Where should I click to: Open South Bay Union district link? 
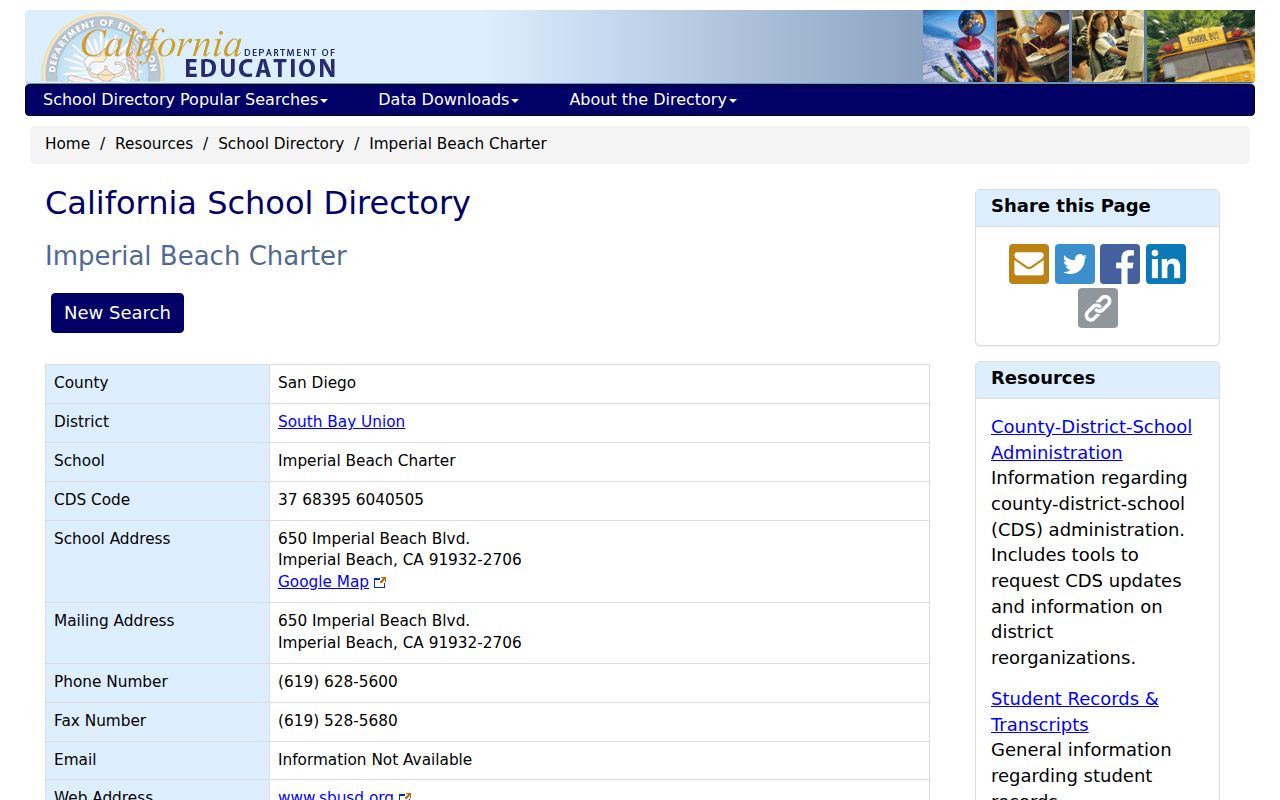coord(341,421)
